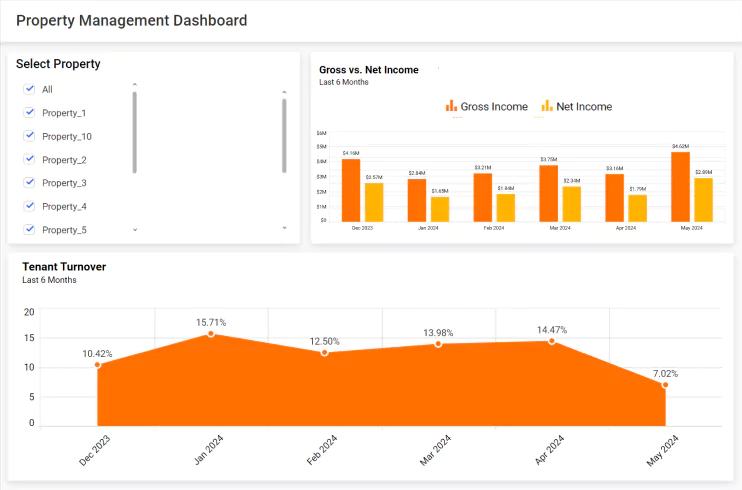
Task: Click the May 2024 gross income bar
Action: (680, 187)
